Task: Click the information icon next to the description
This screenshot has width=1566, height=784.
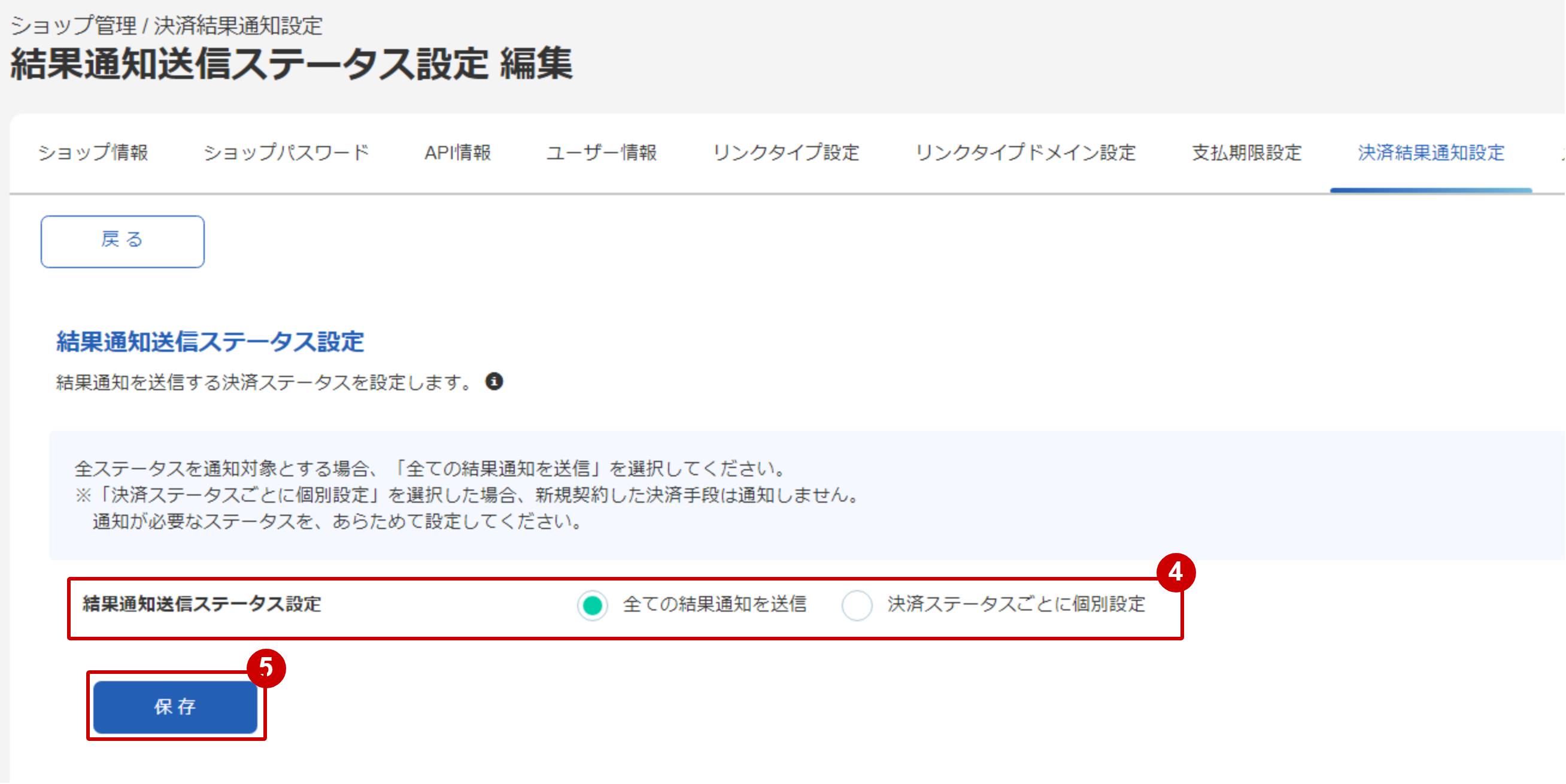Action: pos(496,382)
